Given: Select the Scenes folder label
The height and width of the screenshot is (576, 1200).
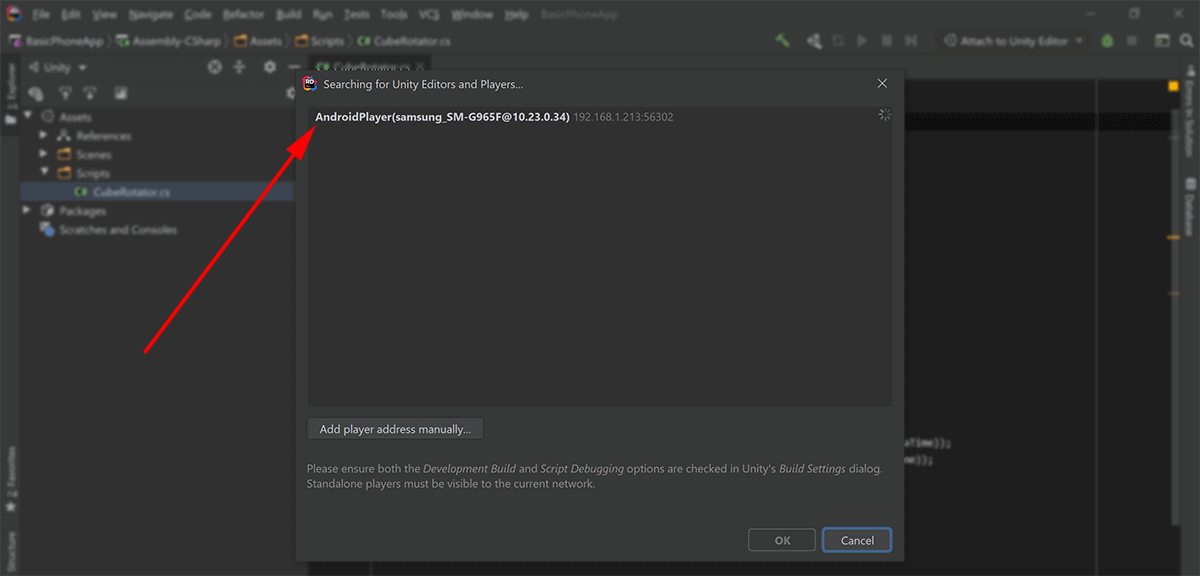Looking at the screenshot, I should coord(94,155).
